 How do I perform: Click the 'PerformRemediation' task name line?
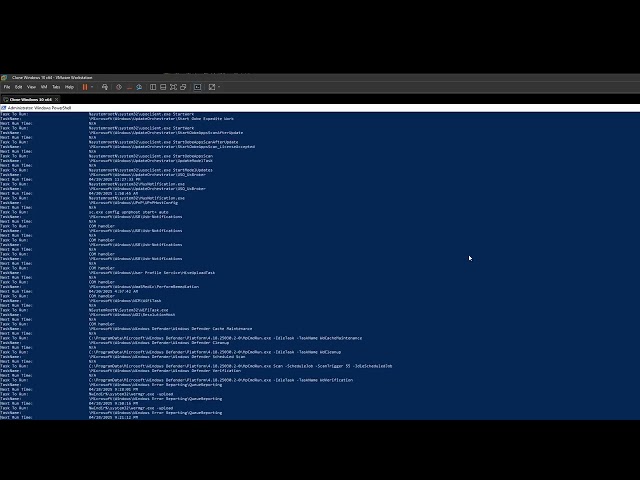coord(144,287)
